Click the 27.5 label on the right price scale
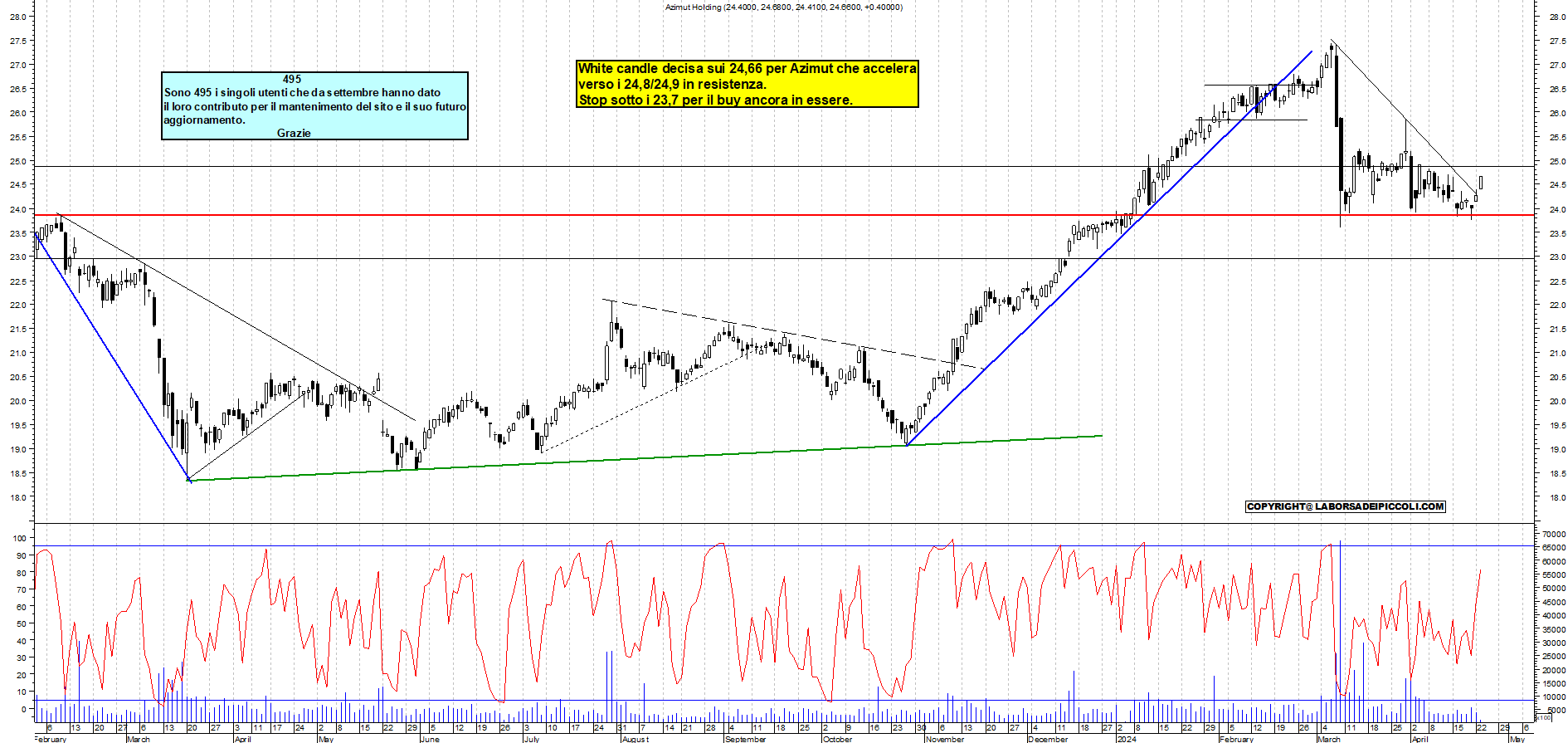Image resolution: width=1568 pixels, height=743 pixels. pos(1557,41)
